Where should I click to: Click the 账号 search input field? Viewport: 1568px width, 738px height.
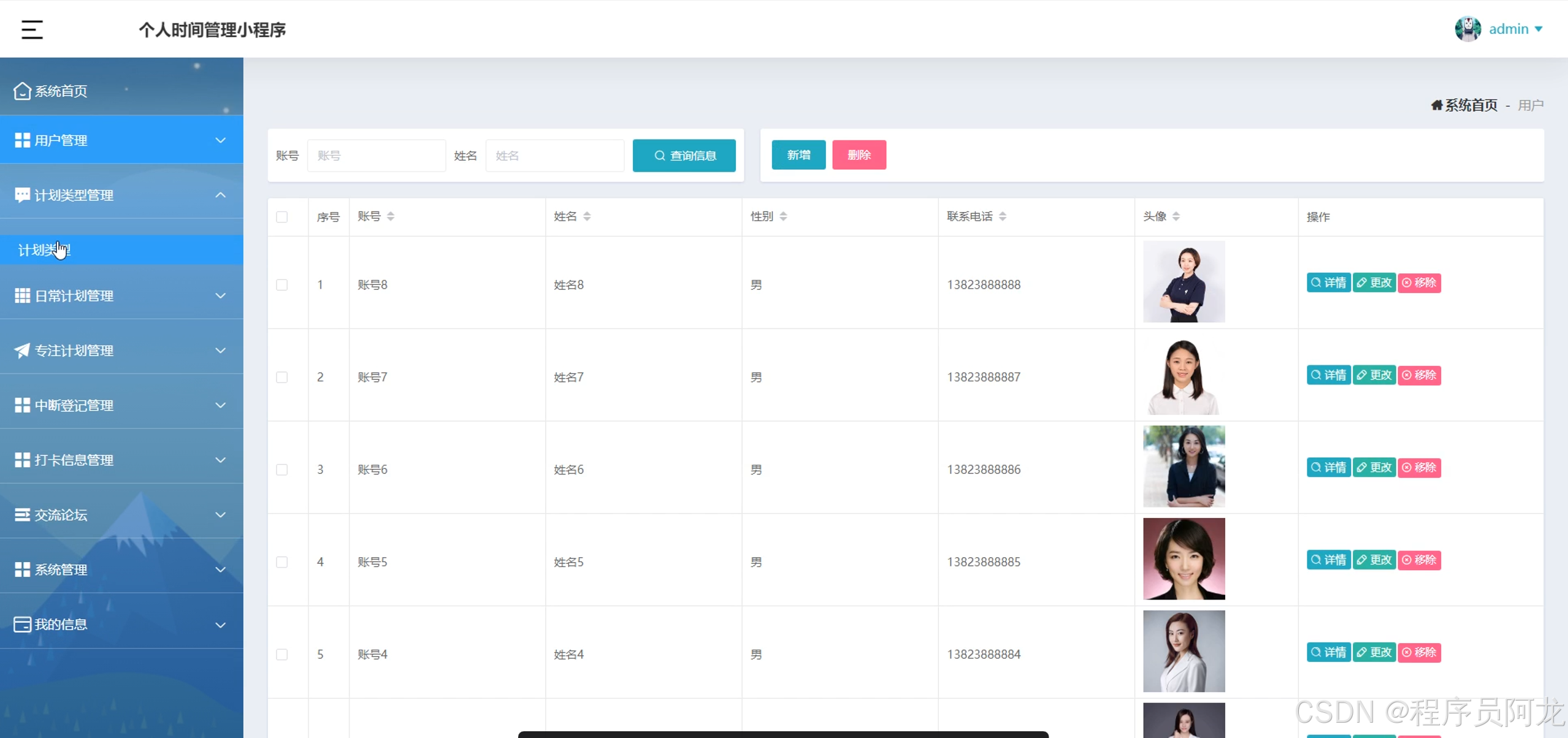tap(376, 156)
